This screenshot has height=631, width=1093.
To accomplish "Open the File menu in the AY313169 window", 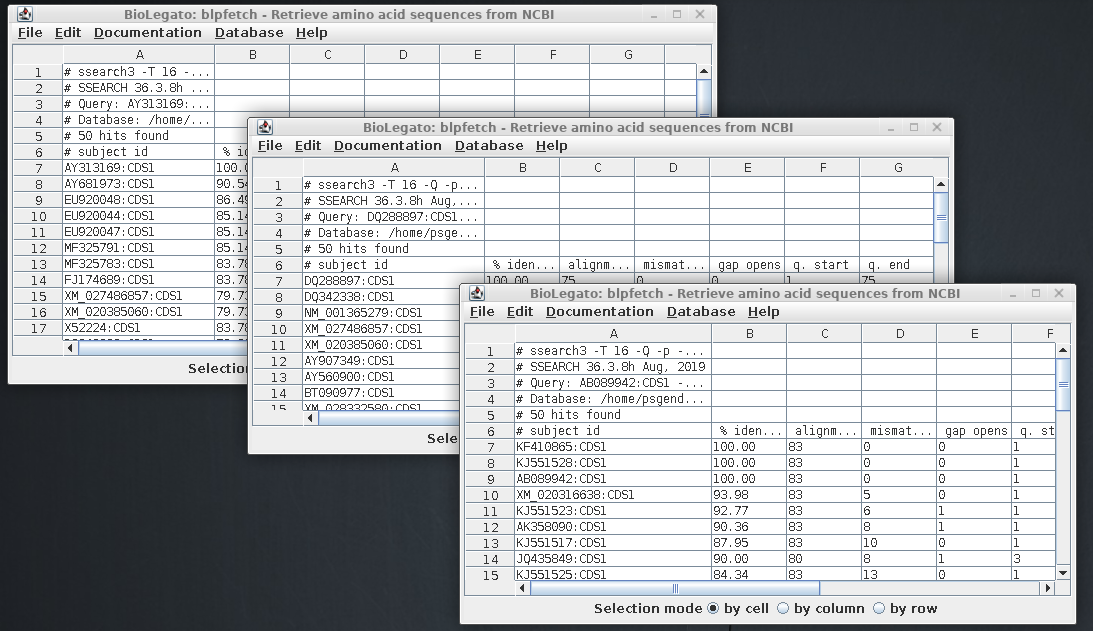I will tap(30, 33).
